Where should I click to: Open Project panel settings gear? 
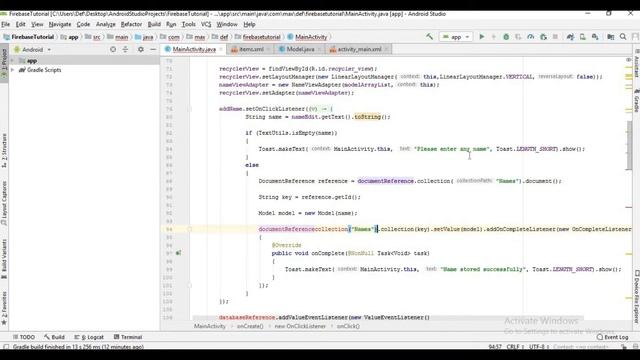(x=141, y=49)
